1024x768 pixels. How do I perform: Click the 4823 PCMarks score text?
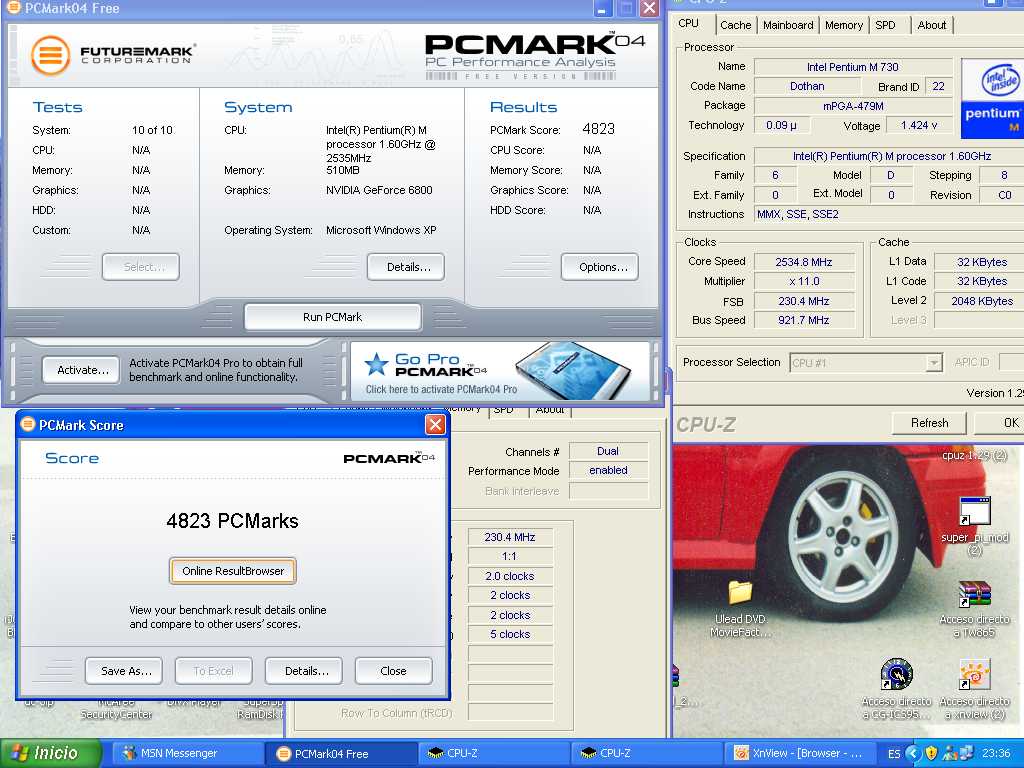point(232,520)
